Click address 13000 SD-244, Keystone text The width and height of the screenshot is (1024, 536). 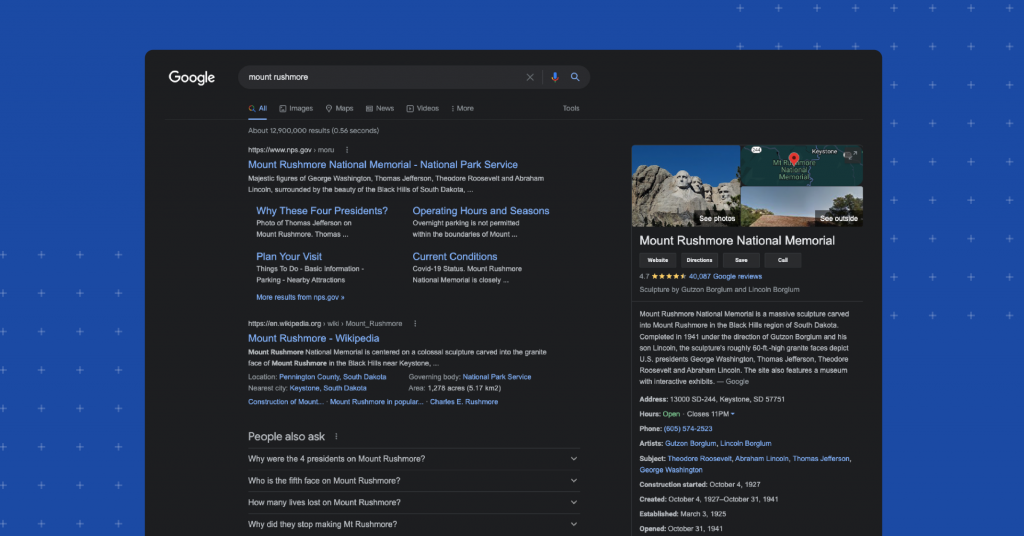pyautogui.click(x=726, y=399)
